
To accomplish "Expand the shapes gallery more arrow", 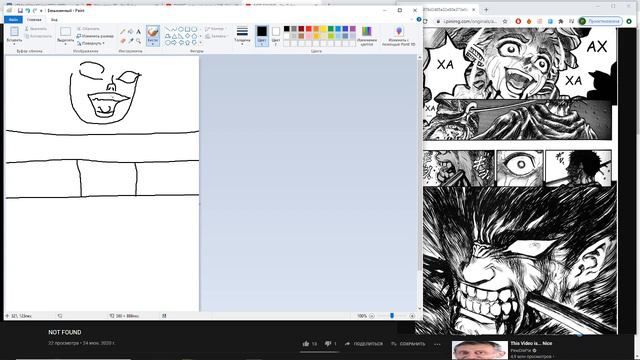I will (x=200, y=42).
